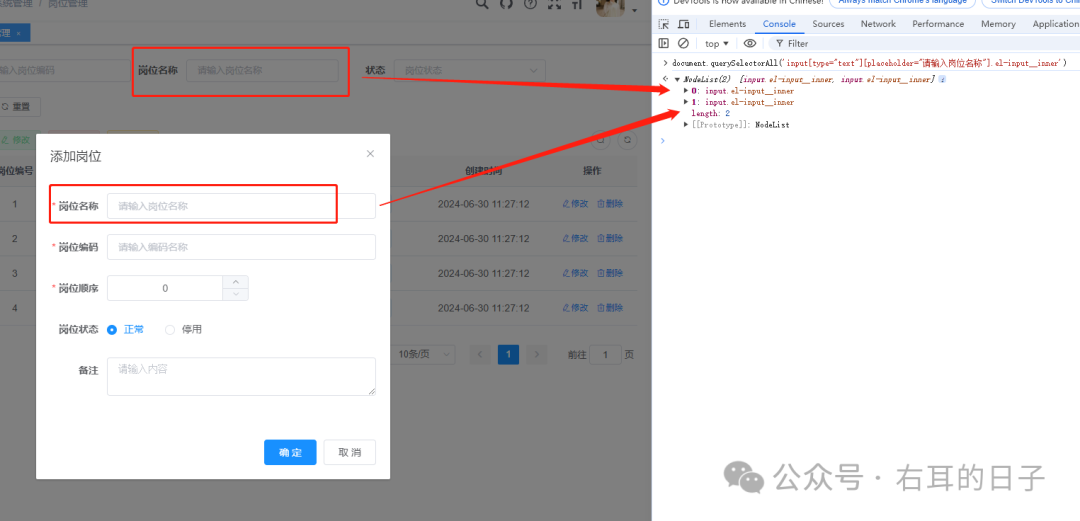This screenshot has height=521, width=1080.
Task: Click the 操作 column header
Action: point(592,171)
